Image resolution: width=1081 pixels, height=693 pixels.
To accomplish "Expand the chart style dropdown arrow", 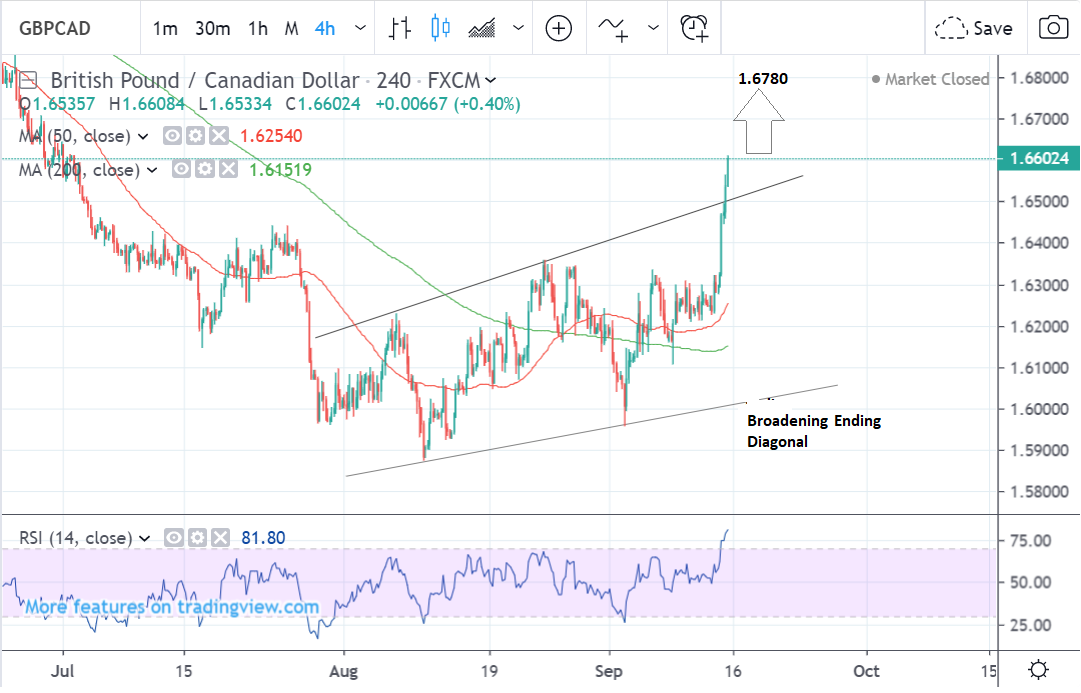I will tap(518, 28).
